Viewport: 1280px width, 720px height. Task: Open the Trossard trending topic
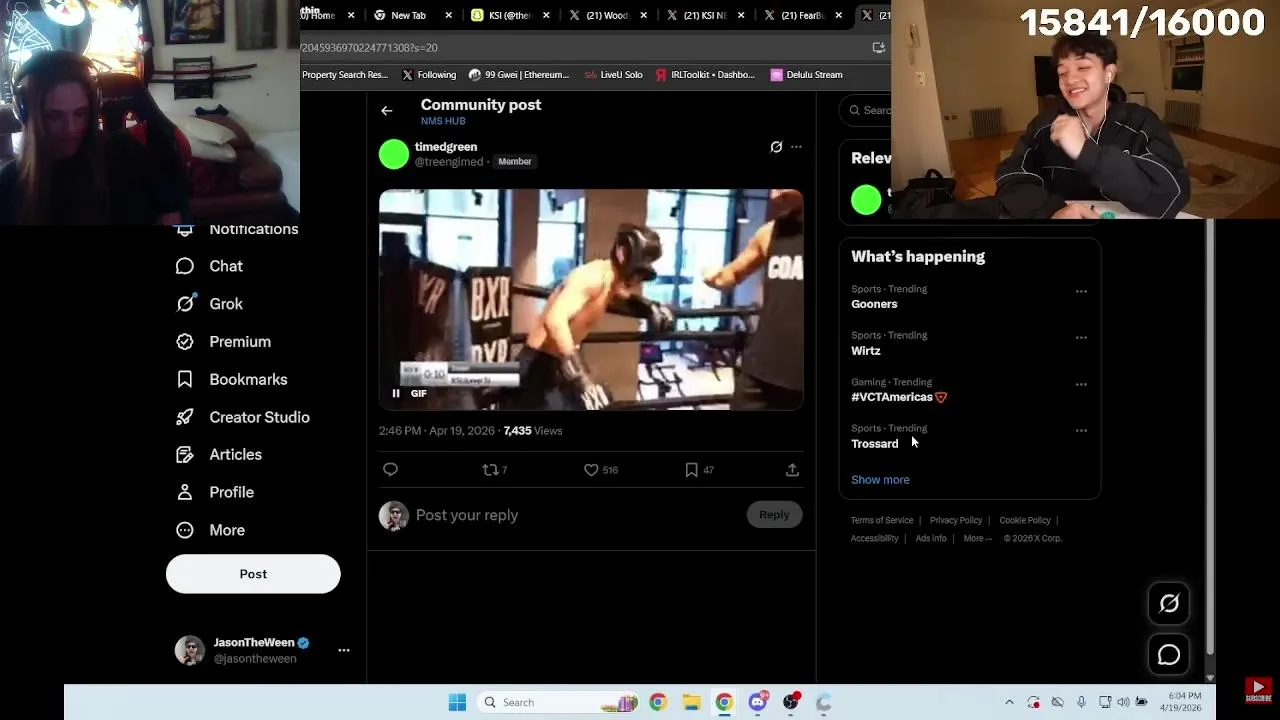tap(875, 444)
